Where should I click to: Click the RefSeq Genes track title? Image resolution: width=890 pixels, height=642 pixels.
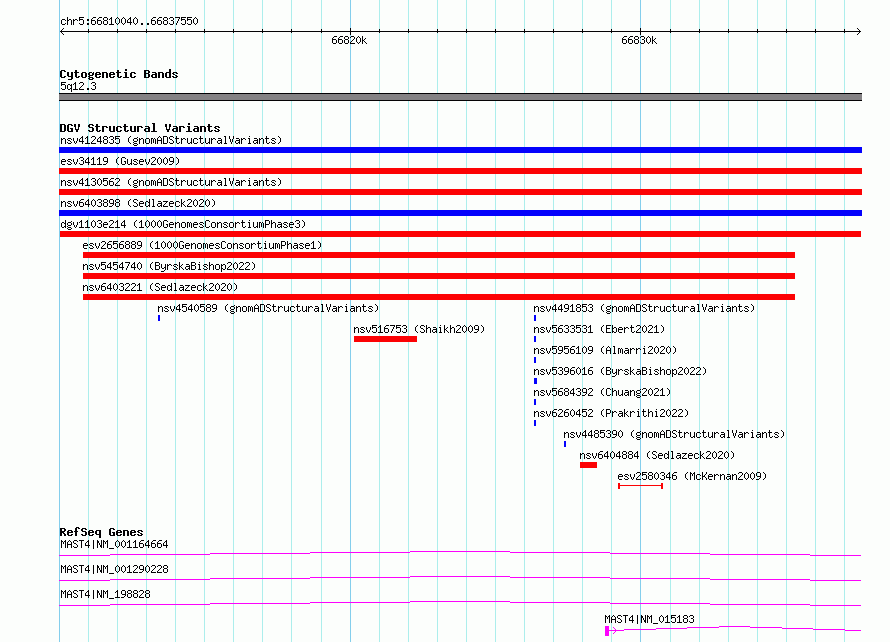(x=101, y=532)
